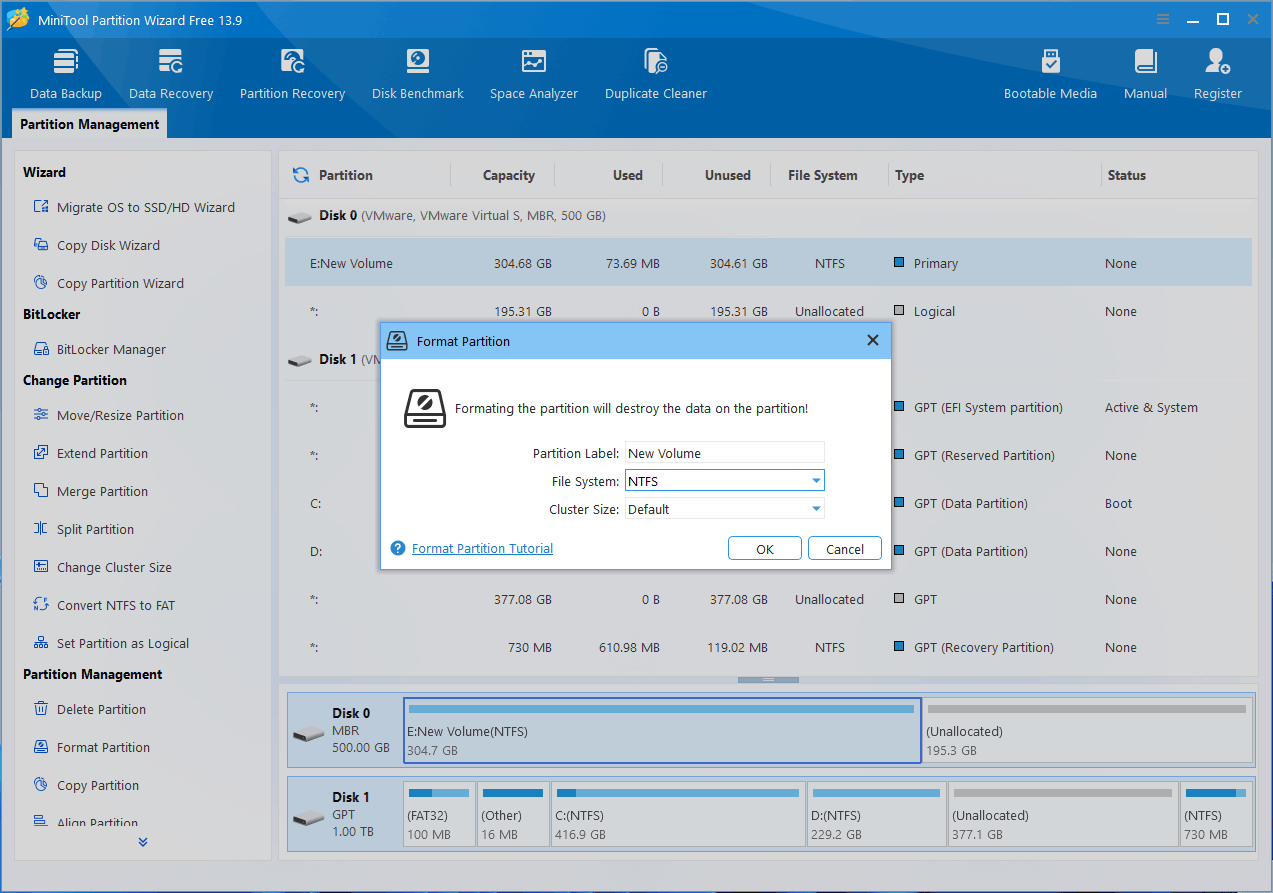Start Migrate OS to SSD/HD Wizard
The width and height of the screenshot is (1273, 893).
(x=134, y=207)
